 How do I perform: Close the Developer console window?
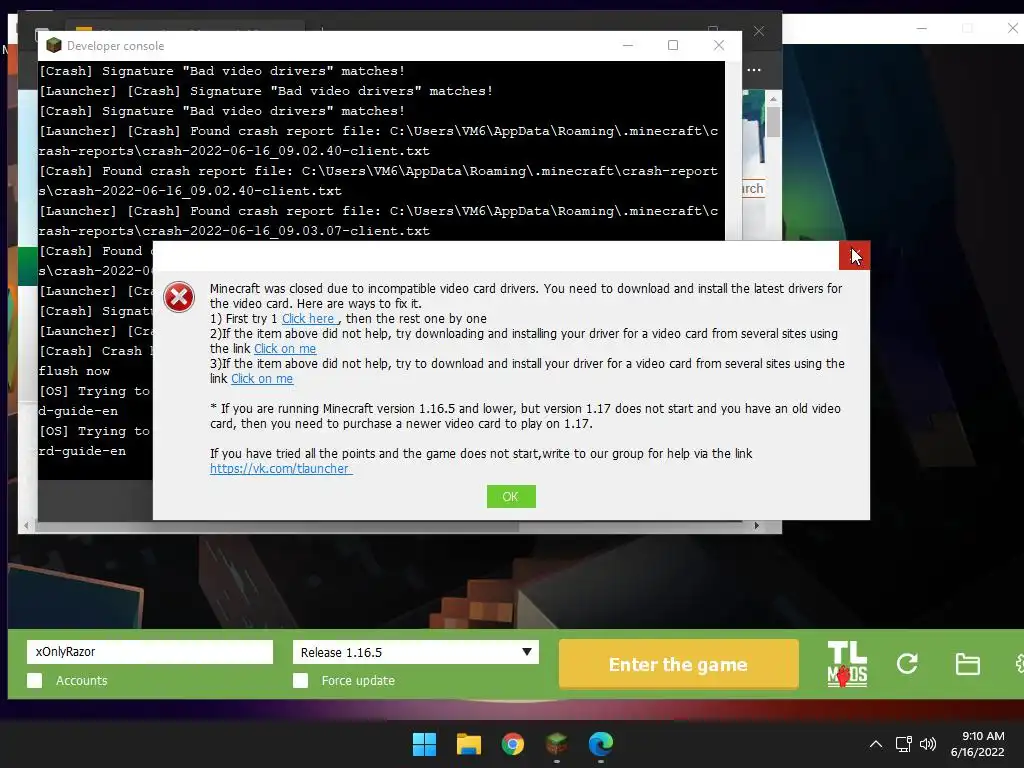(718, 45)
